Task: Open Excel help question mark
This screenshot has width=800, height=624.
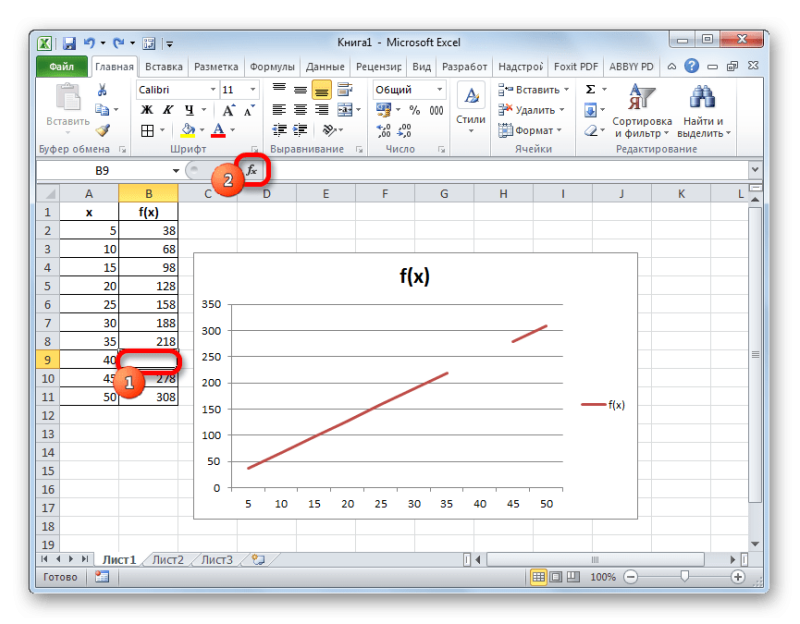Action: click(692, 66)
